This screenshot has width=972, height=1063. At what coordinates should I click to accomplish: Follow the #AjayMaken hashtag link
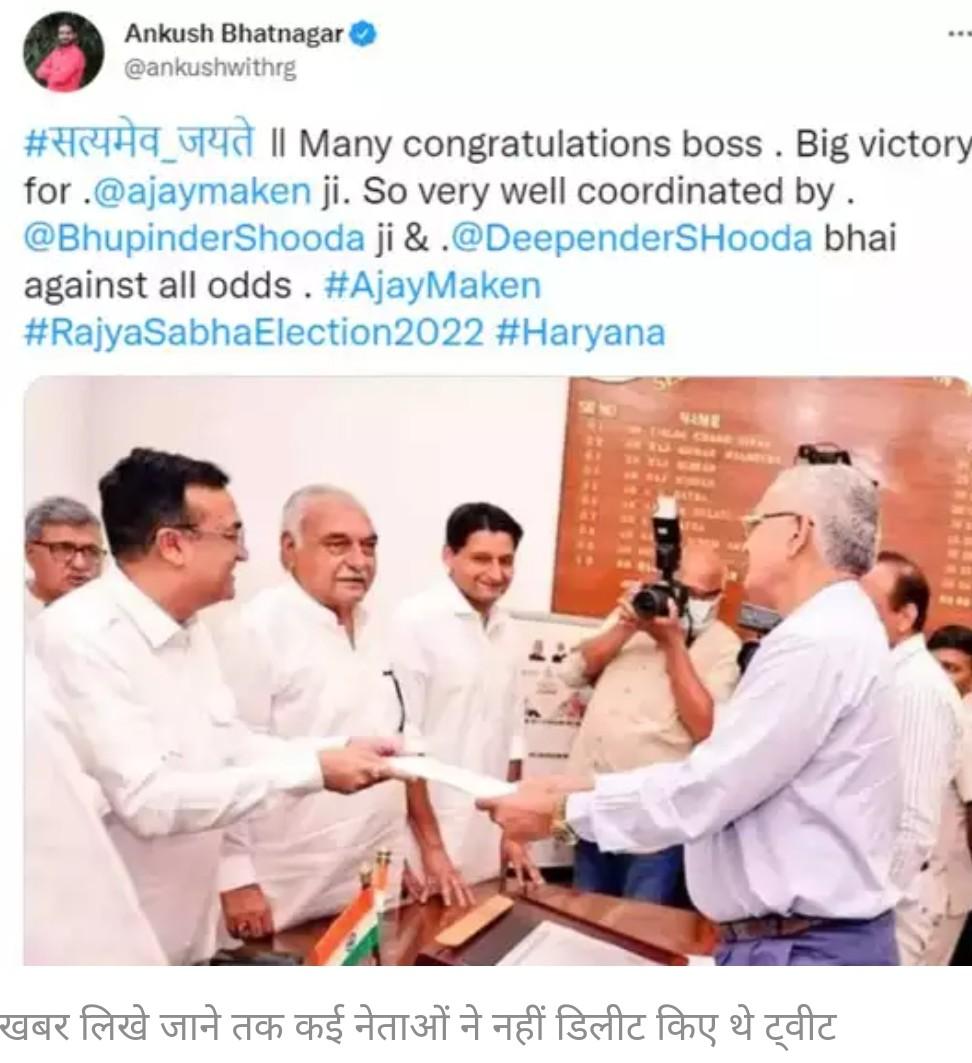coord(432,285)
